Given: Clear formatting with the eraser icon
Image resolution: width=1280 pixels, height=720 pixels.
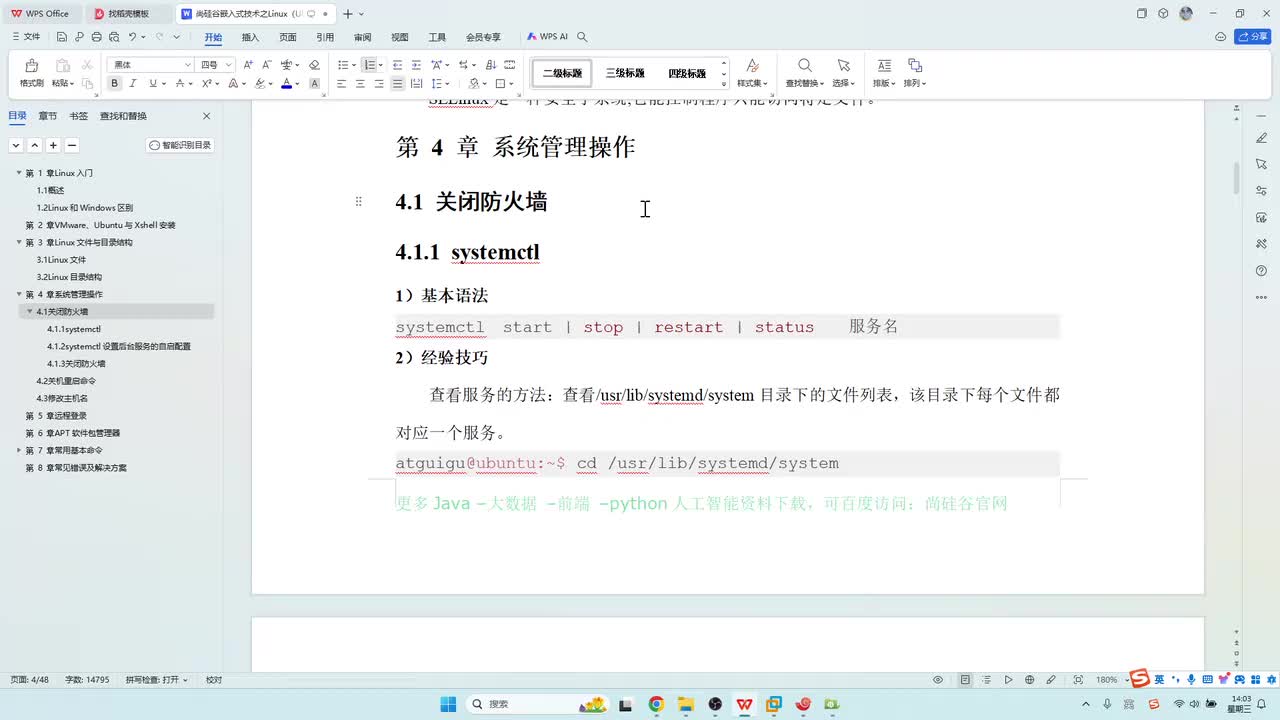Looking at the screenshot, I should click(314, 65).
